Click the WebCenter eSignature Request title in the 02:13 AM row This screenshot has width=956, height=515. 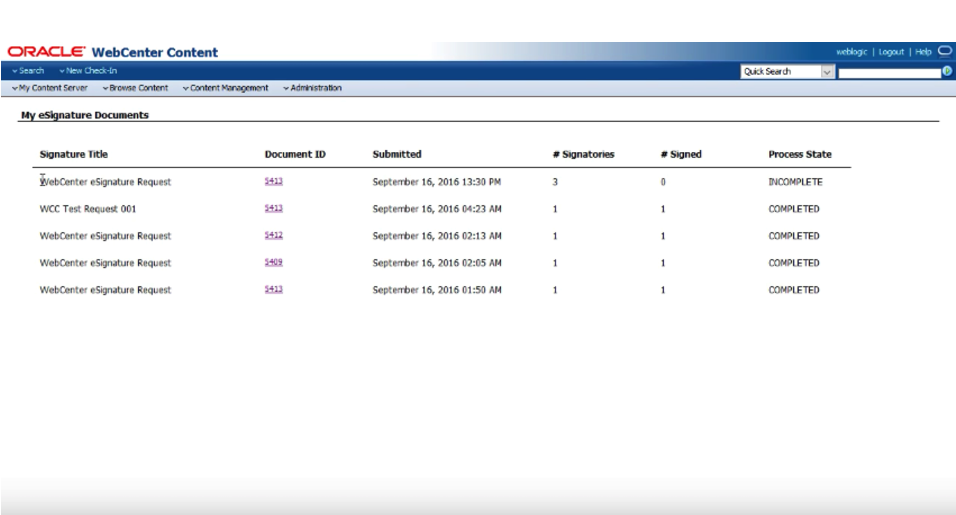tap(105, 236)
